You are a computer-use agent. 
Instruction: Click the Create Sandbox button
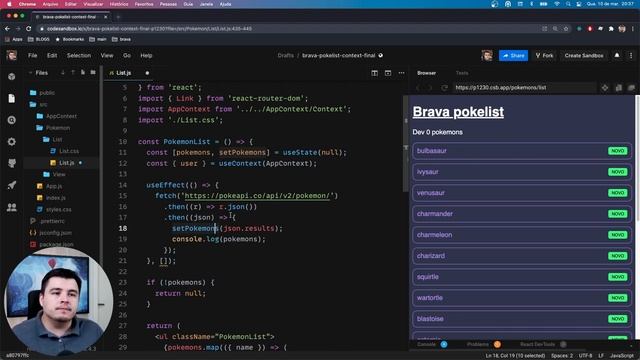pos(584,56)
